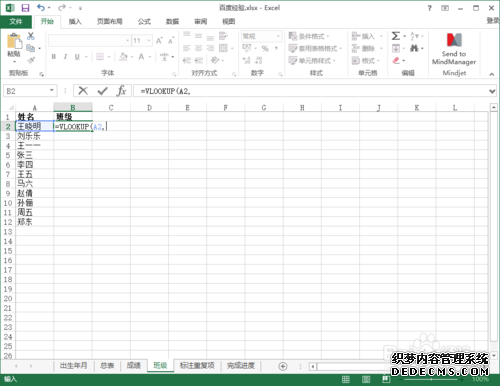
Task: Click 删除 in the cells group
Action: pyautogui.click(x=364, y=48)
